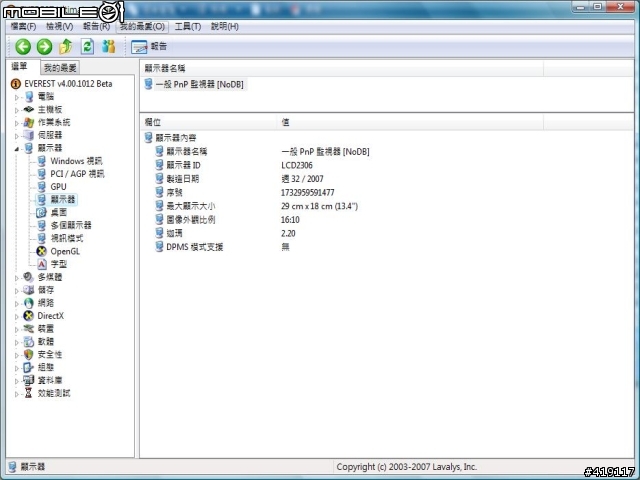
Task: Click the green Forward arrow icon
Action: pyautogui.click(x=44, y=47)
